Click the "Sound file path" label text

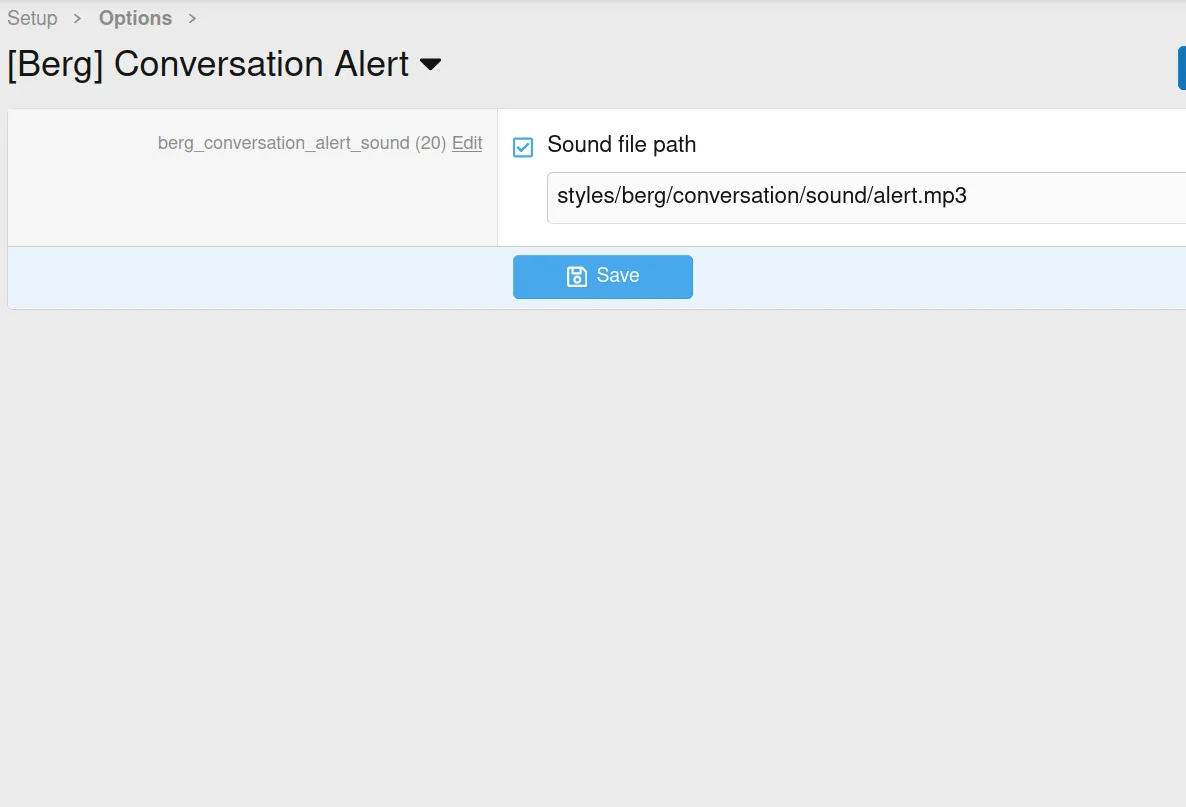(621, 145)
